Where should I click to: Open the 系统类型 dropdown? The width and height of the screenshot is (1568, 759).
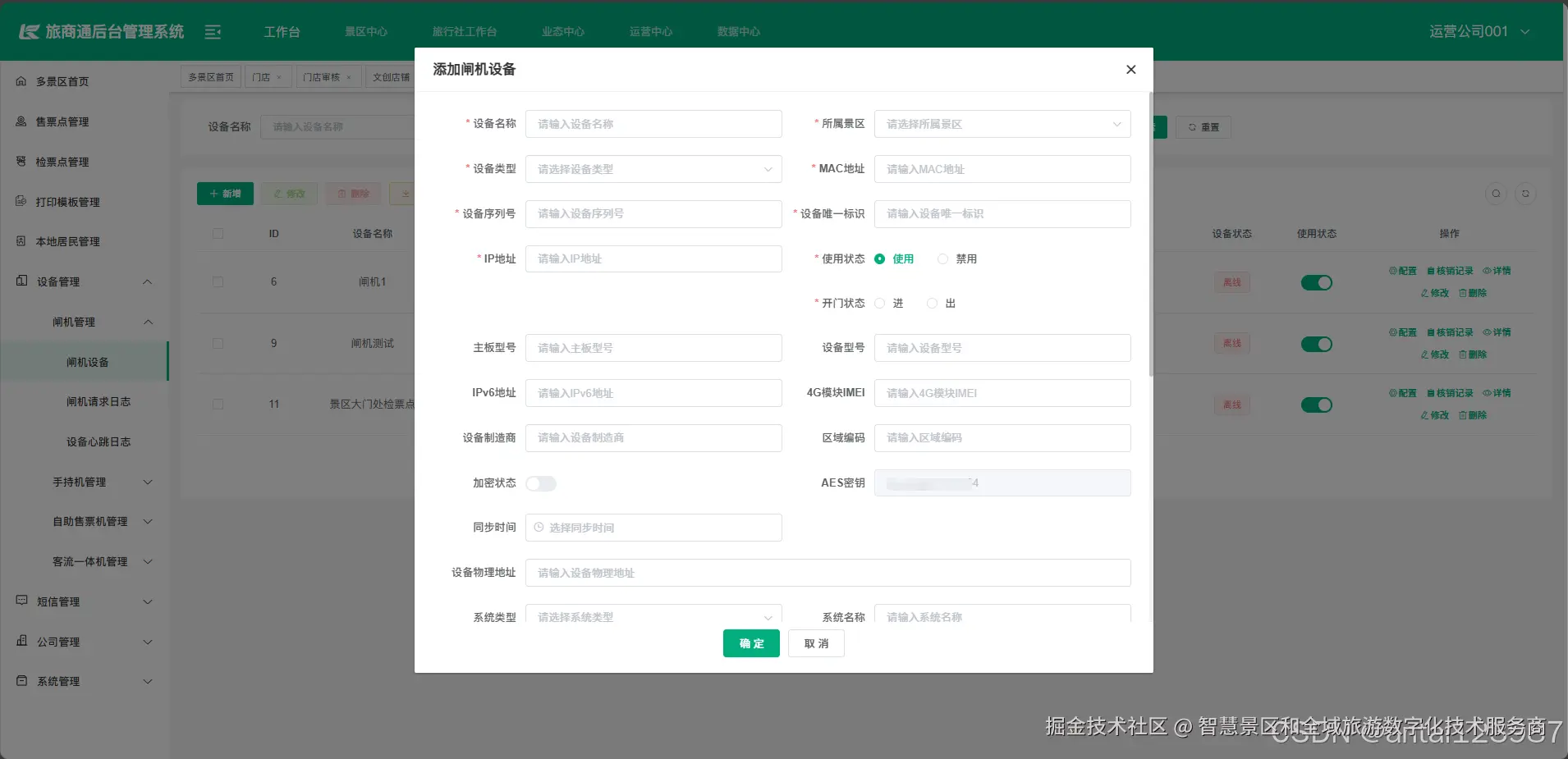click(653, 615)
